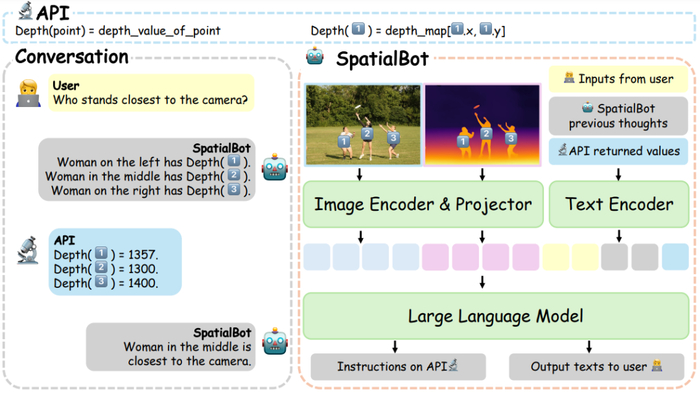Click the 1 icon in Woman on the left line
700x393 pixels.
[234, 161]
